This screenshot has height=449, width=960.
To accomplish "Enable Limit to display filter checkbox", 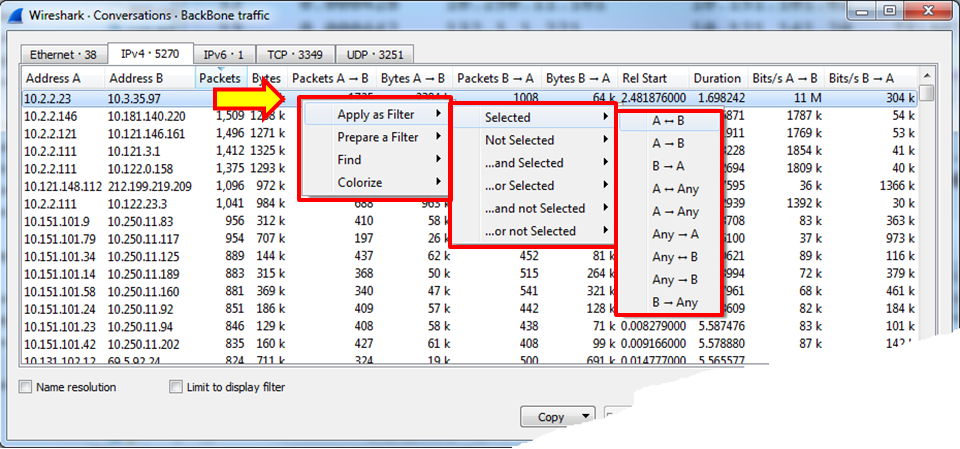I will [x=176, y=387].
